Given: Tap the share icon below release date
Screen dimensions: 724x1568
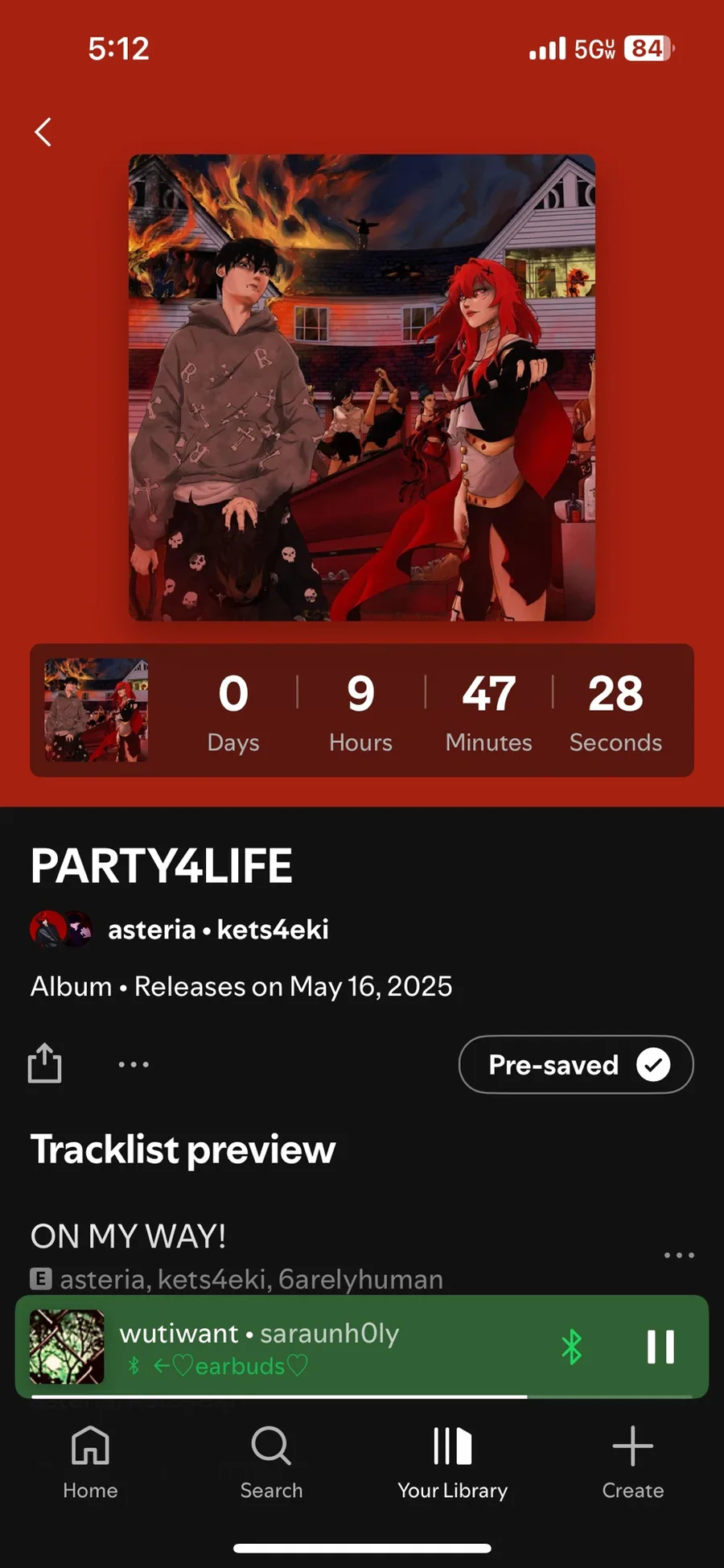Looking at the screenshot, I should 44,1063.
